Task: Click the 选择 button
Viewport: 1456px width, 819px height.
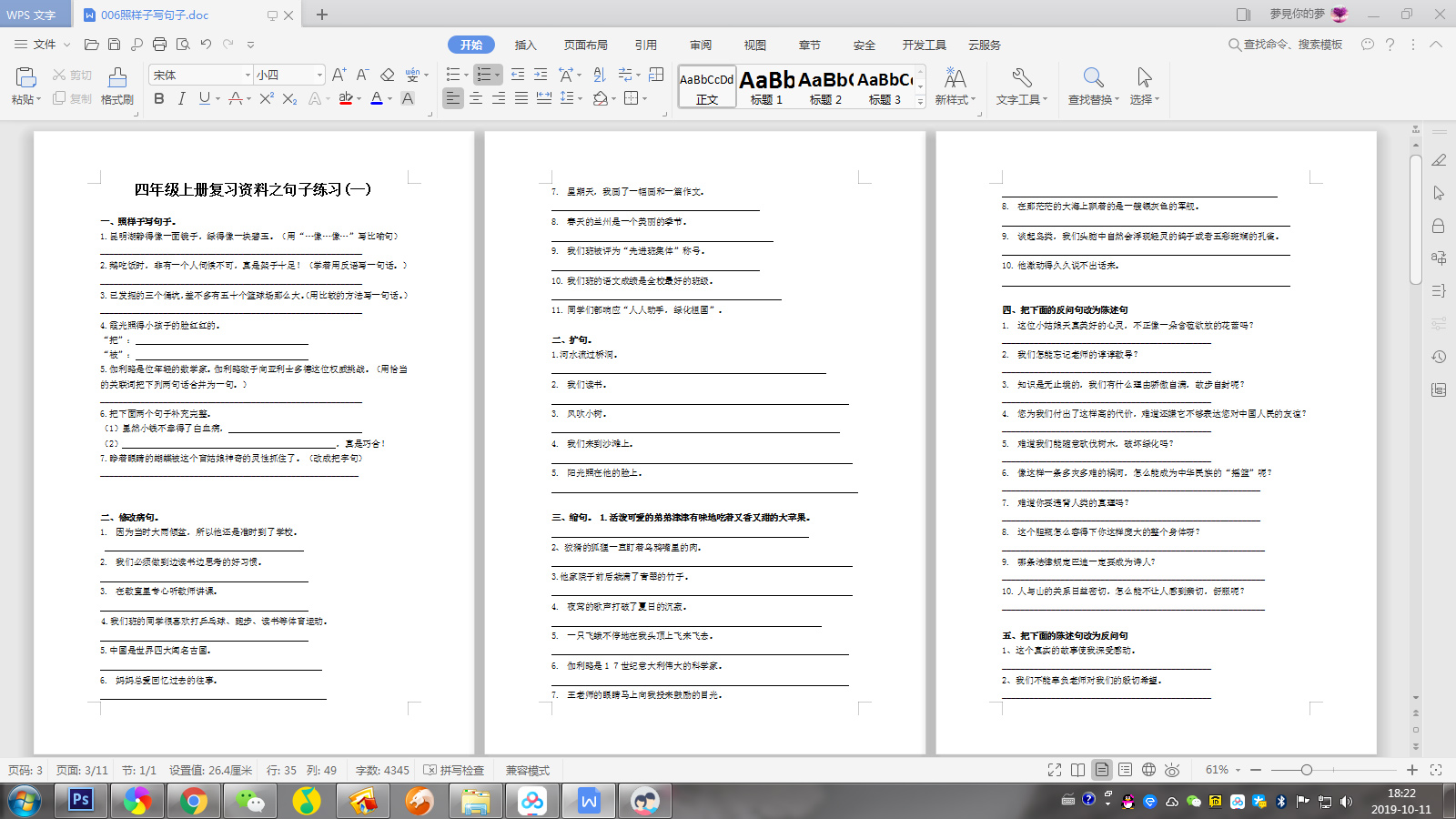Action: coord(1144,86)
